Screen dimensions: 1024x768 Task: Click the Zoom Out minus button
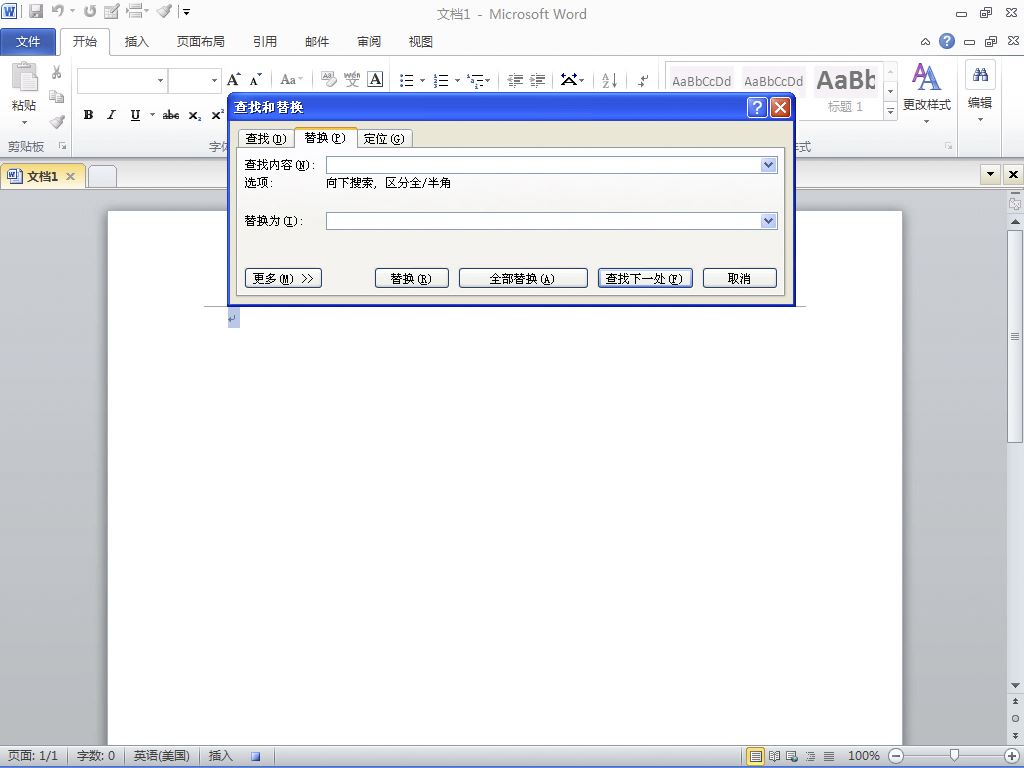(x=896, y=756)
